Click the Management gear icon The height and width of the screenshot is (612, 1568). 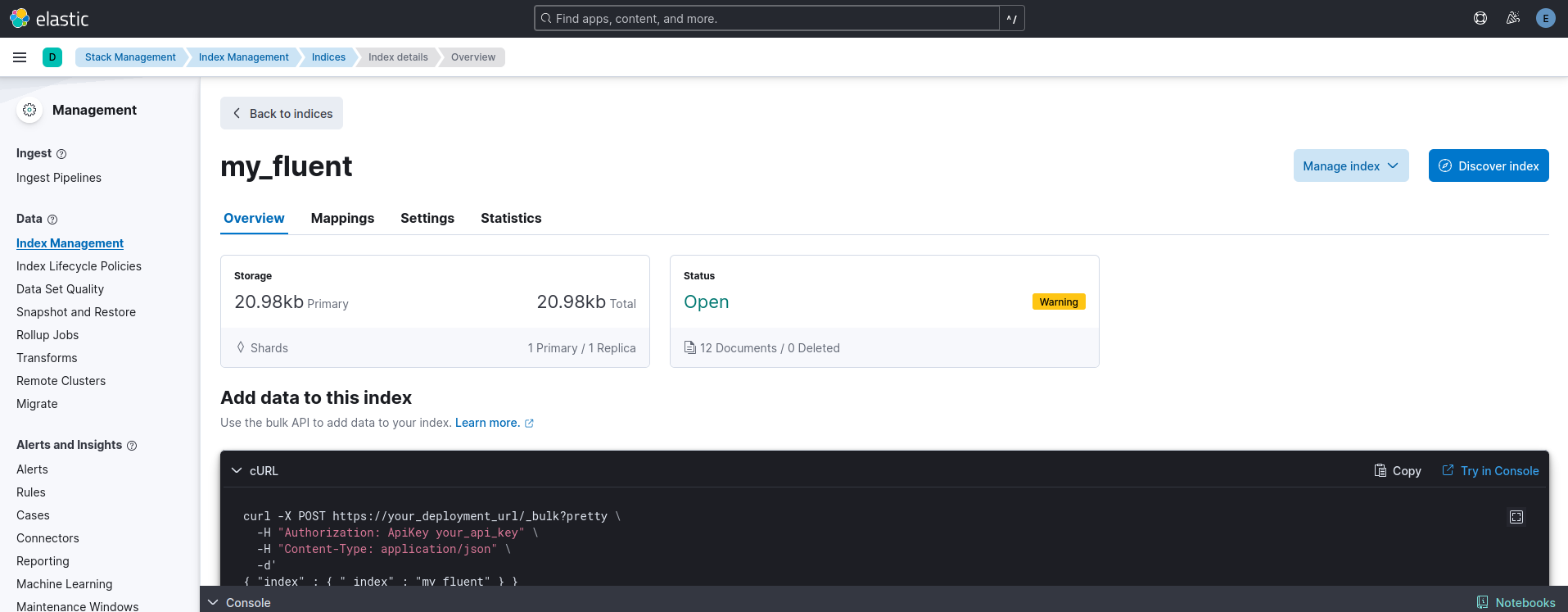point(29,110)
